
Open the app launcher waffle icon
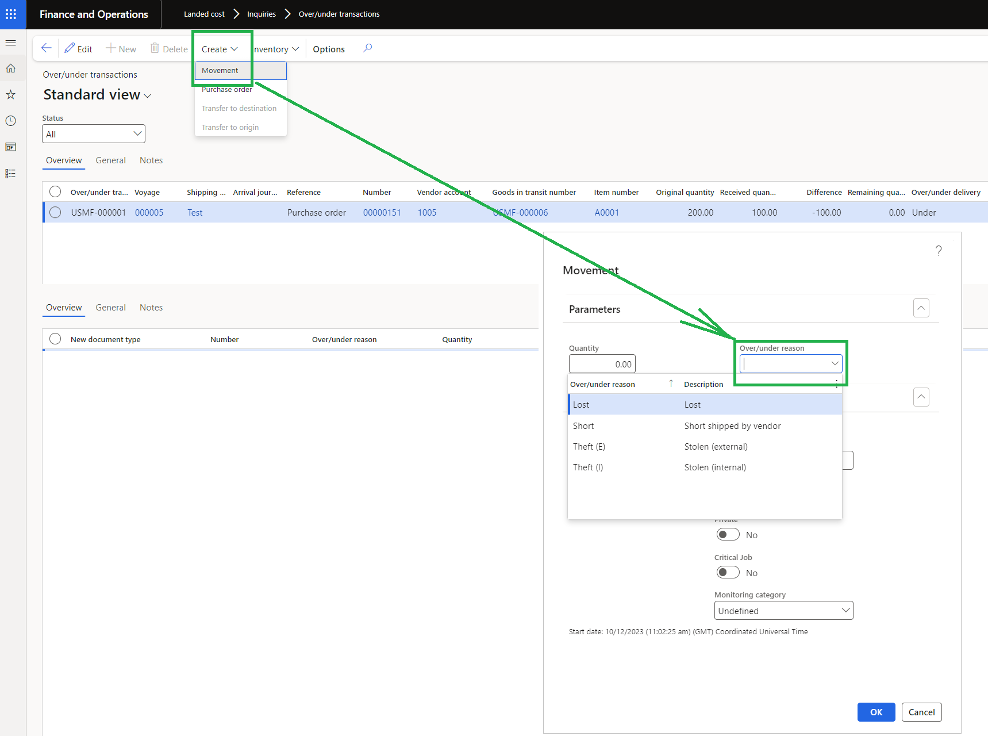[x=12, y=14]
